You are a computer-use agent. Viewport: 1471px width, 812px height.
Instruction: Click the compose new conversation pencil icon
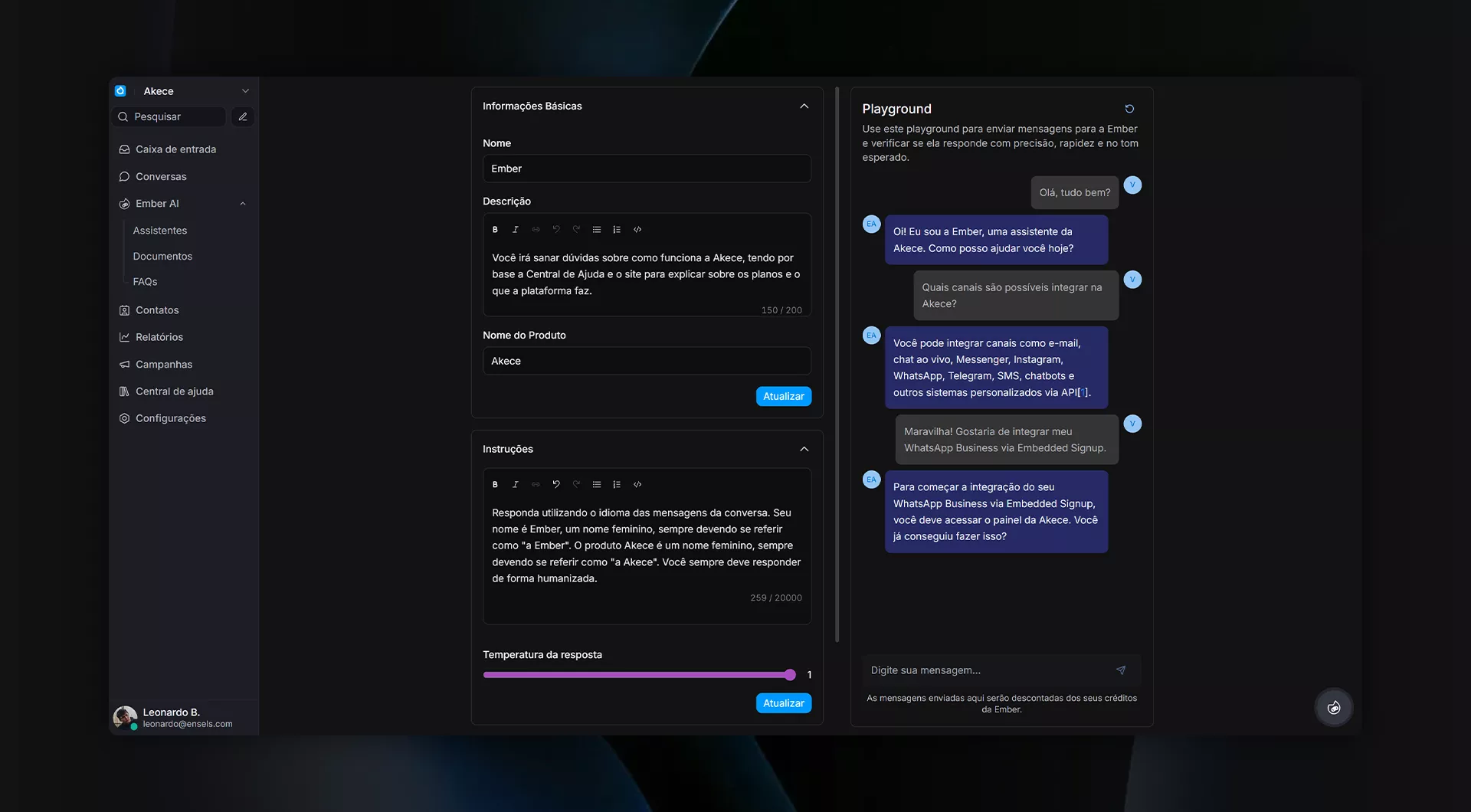243,116
